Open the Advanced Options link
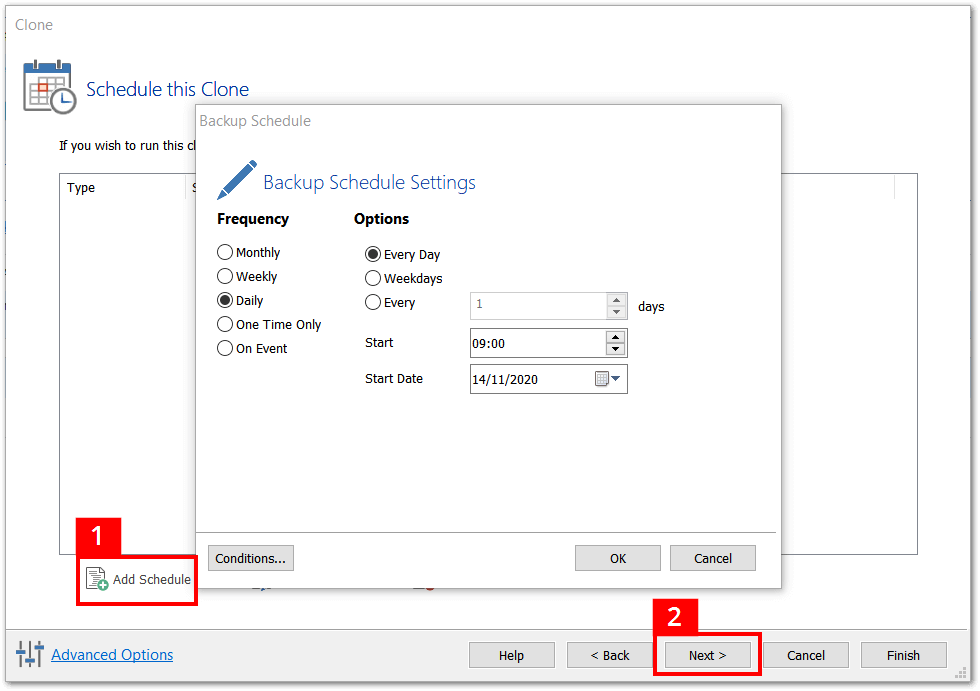Screen dimensions: 980x691 (112, 655)
